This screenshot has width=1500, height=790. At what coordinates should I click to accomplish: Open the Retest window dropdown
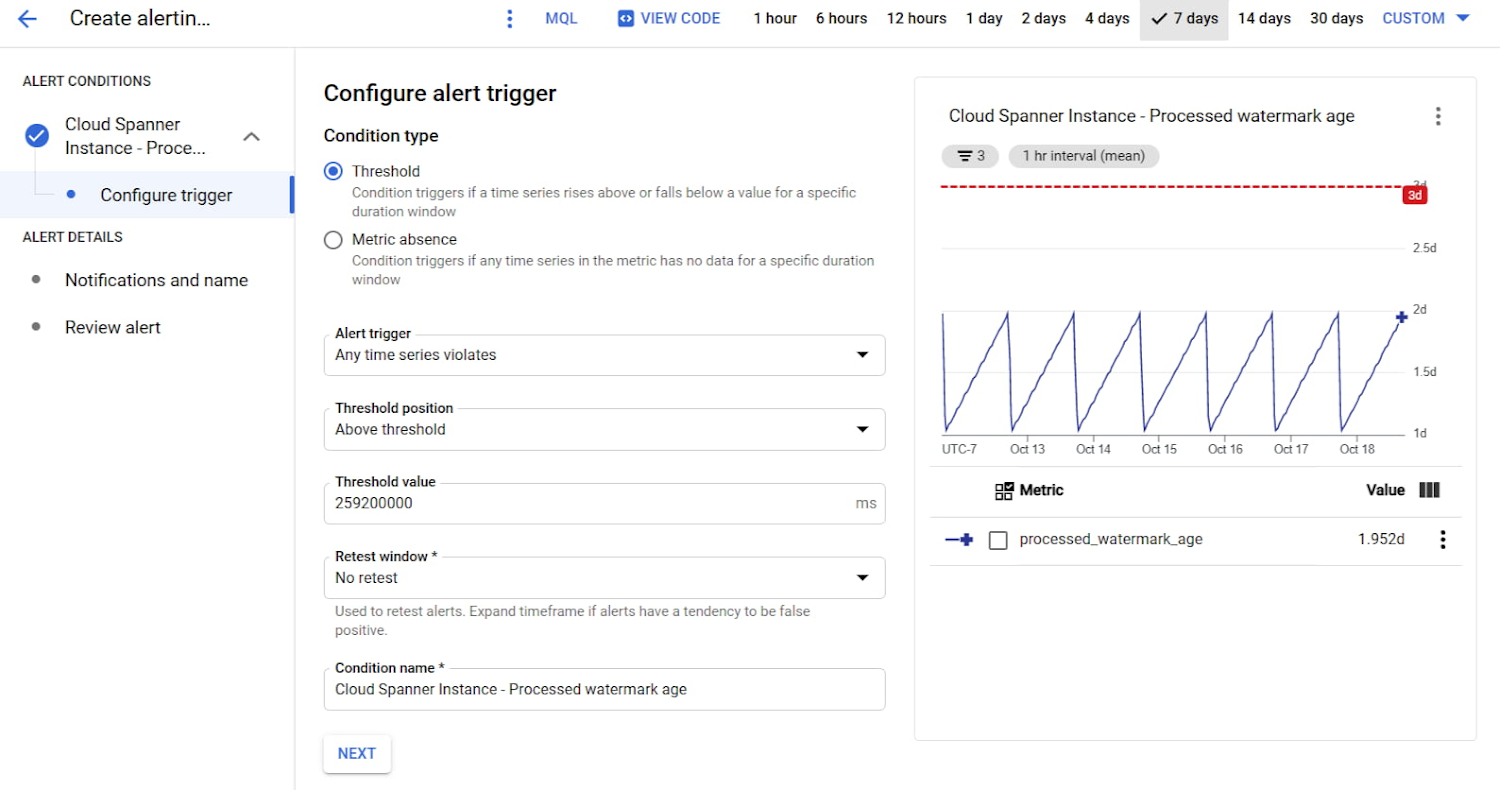pos(604,578)
